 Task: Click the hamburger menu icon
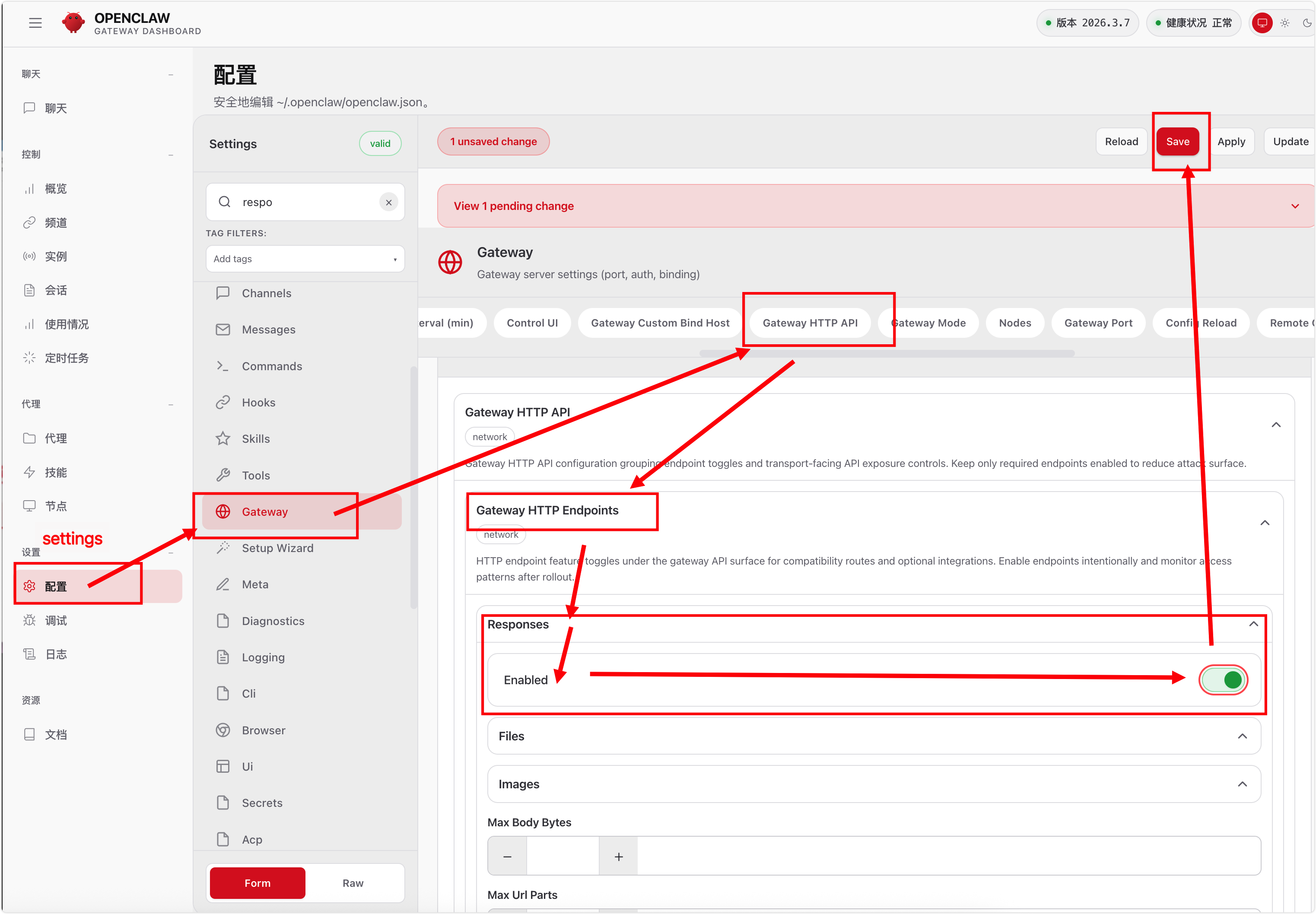[35, 23]
